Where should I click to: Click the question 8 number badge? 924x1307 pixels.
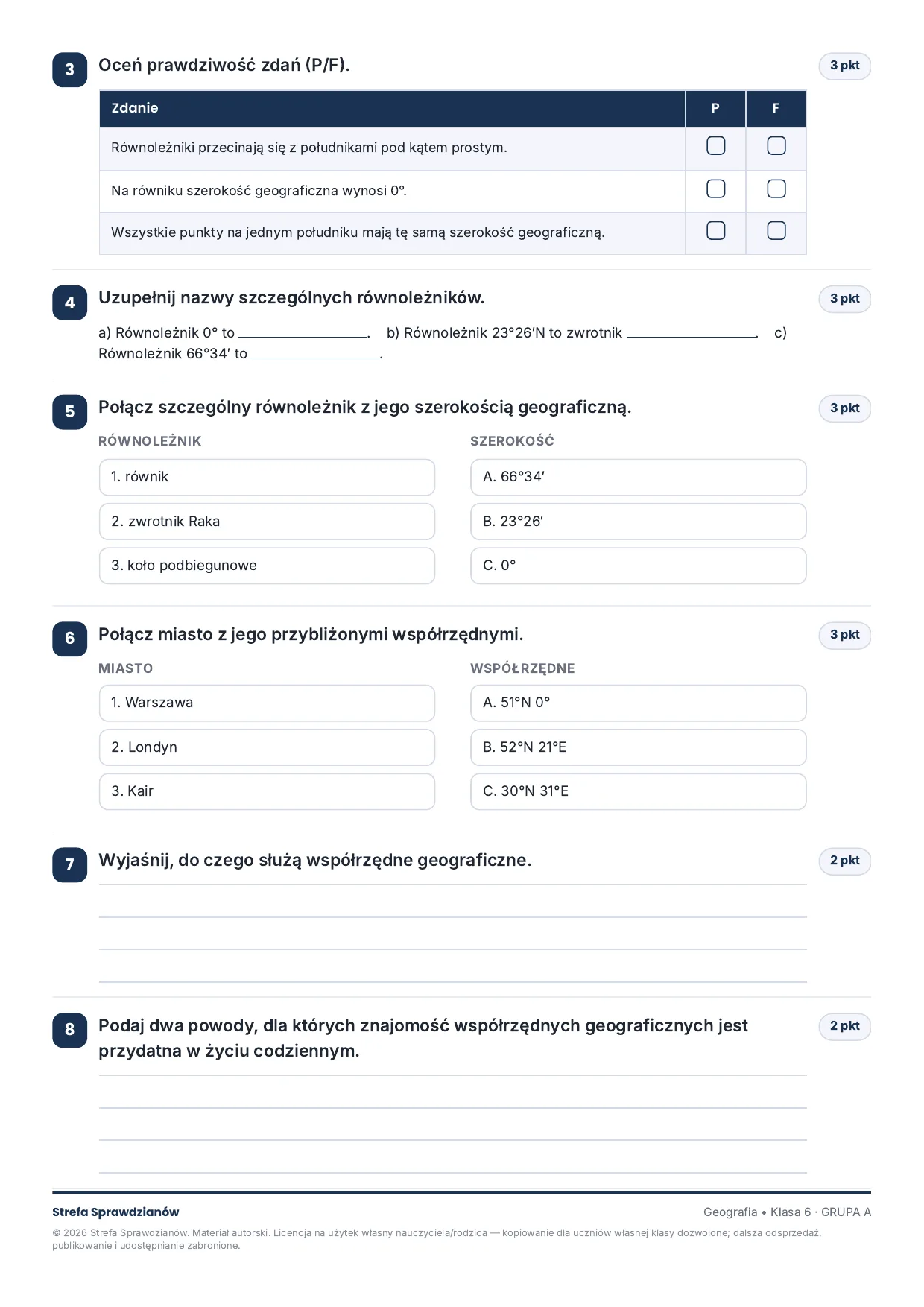pyautogui.click(x=70, y=1029)
